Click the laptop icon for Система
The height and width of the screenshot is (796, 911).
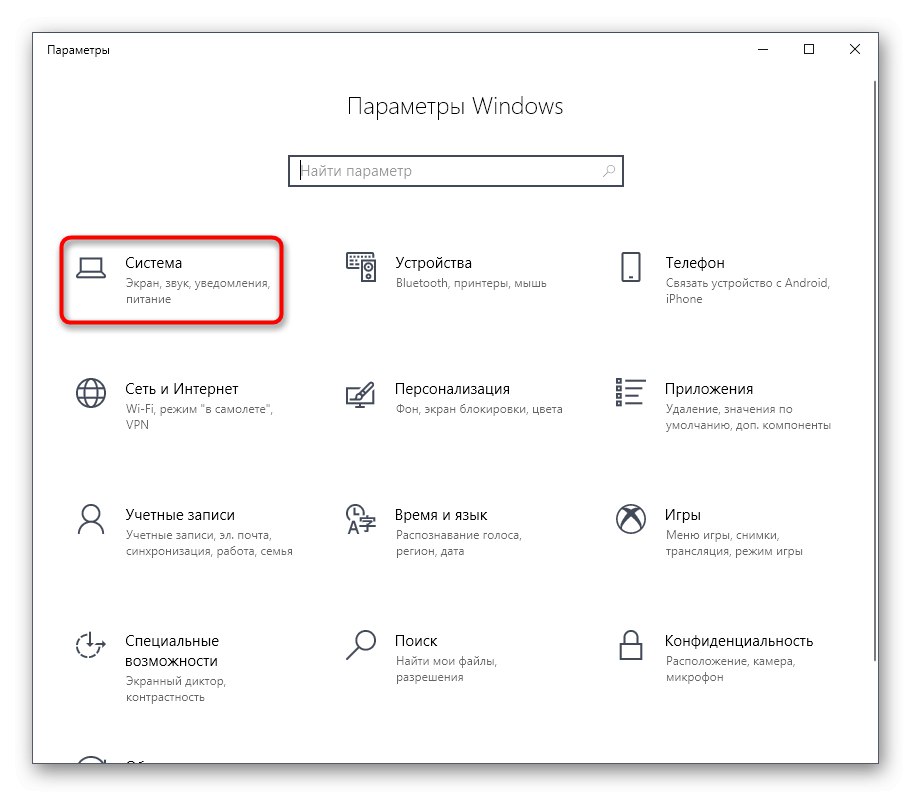(91, 268)
